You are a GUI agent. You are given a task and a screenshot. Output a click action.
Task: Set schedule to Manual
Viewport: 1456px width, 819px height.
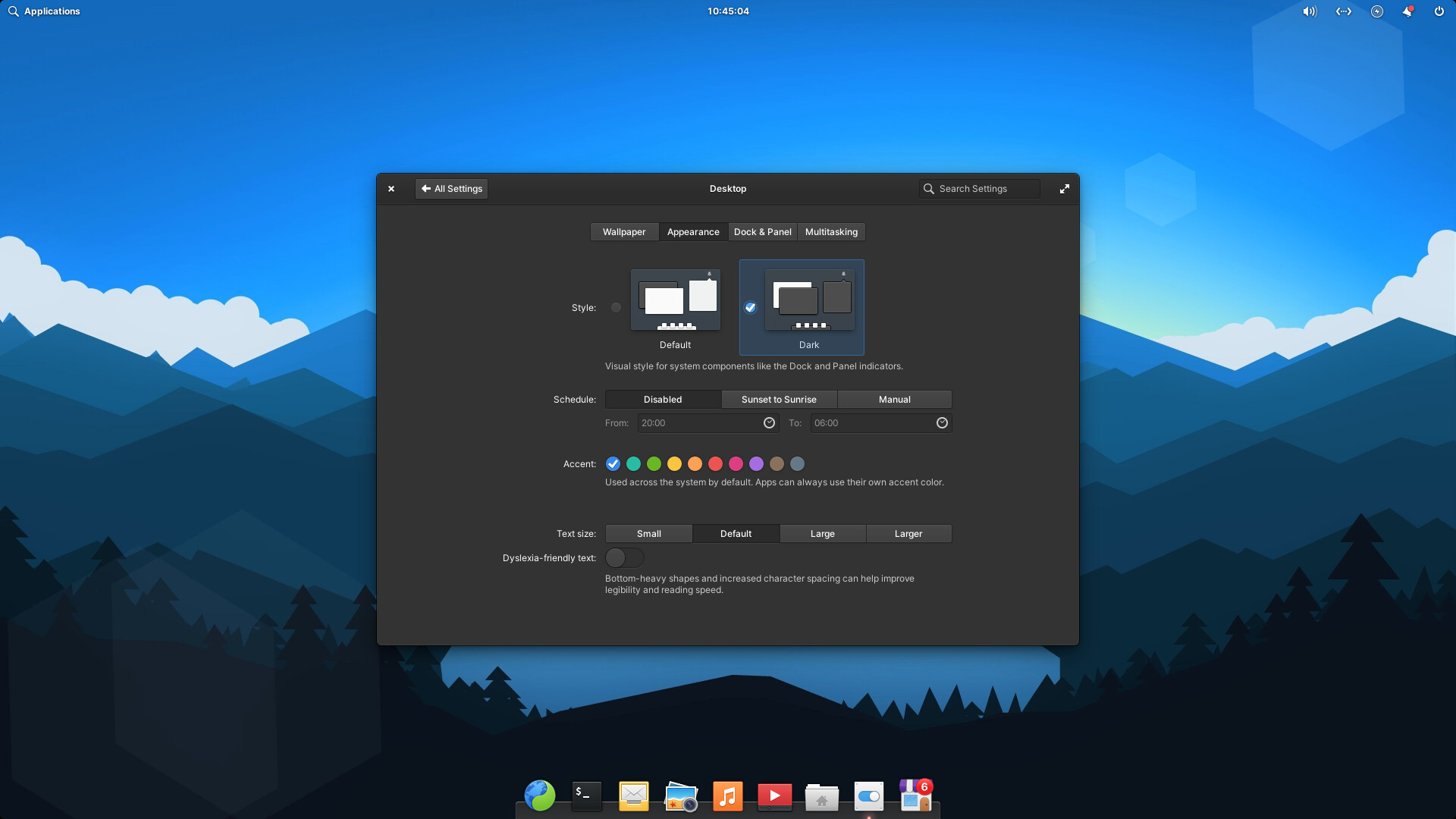click(894, 400)
